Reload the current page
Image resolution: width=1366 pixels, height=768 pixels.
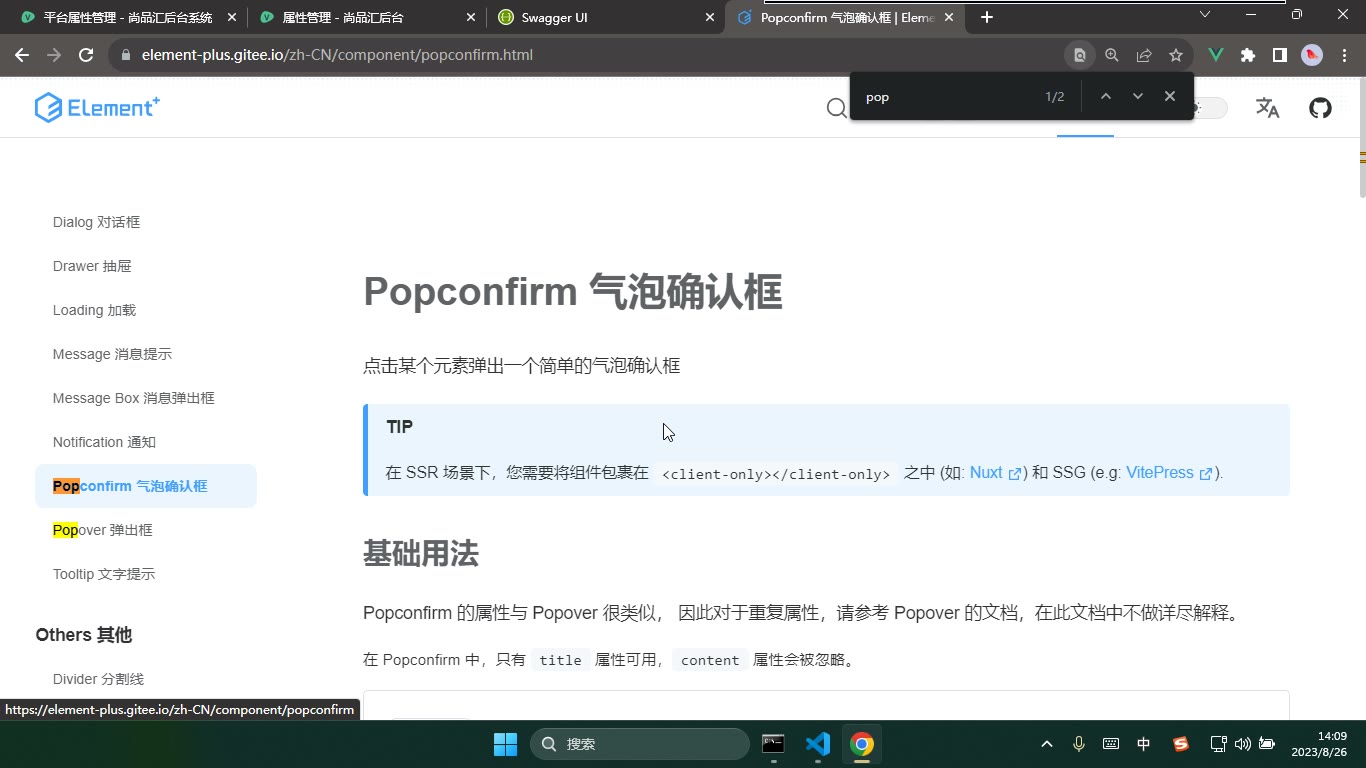pyautogui.click(x=86, y=55)
